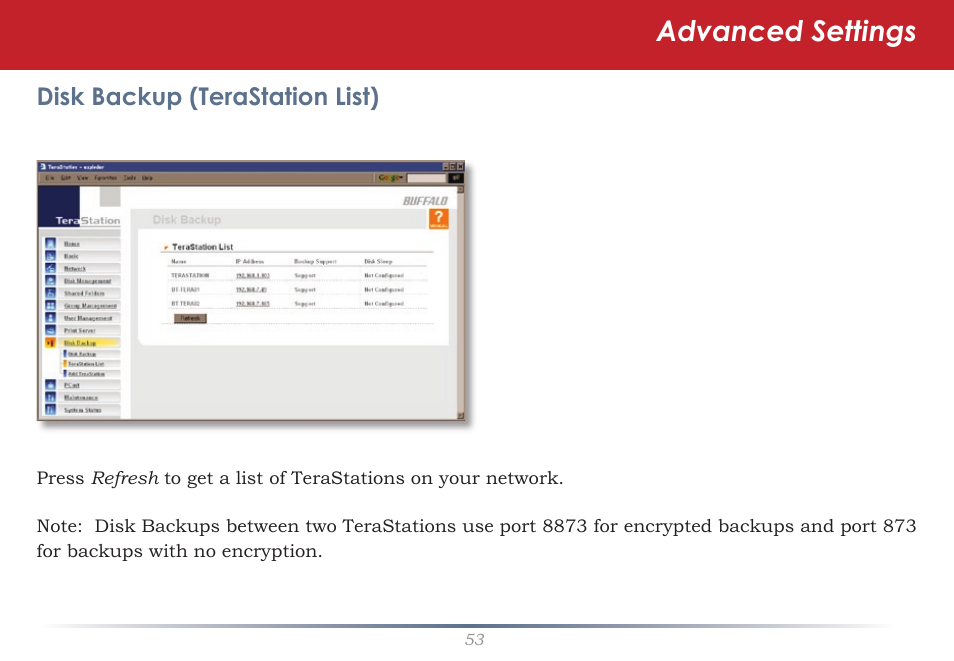Open the User Management link
Viewport: 954px width, 661px height.
88,318
